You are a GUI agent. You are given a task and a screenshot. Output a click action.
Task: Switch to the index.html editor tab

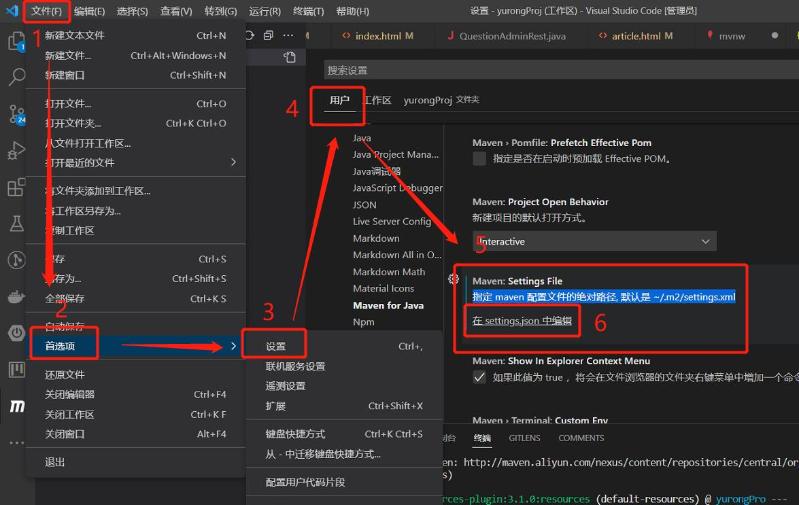pyautogui.click(x=378, y=36)
